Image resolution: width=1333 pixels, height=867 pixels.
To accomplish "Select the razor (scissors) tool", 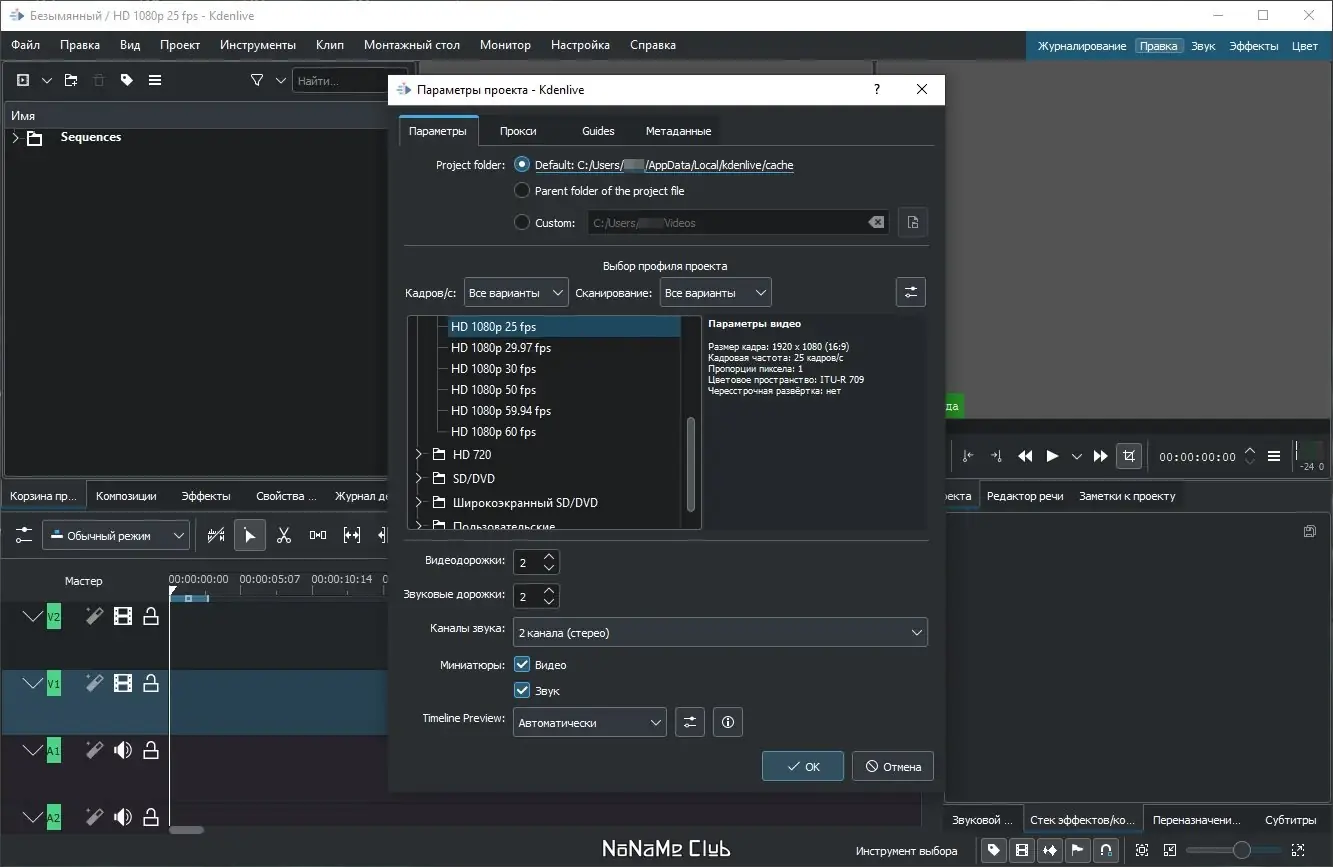I will (284, 536).
